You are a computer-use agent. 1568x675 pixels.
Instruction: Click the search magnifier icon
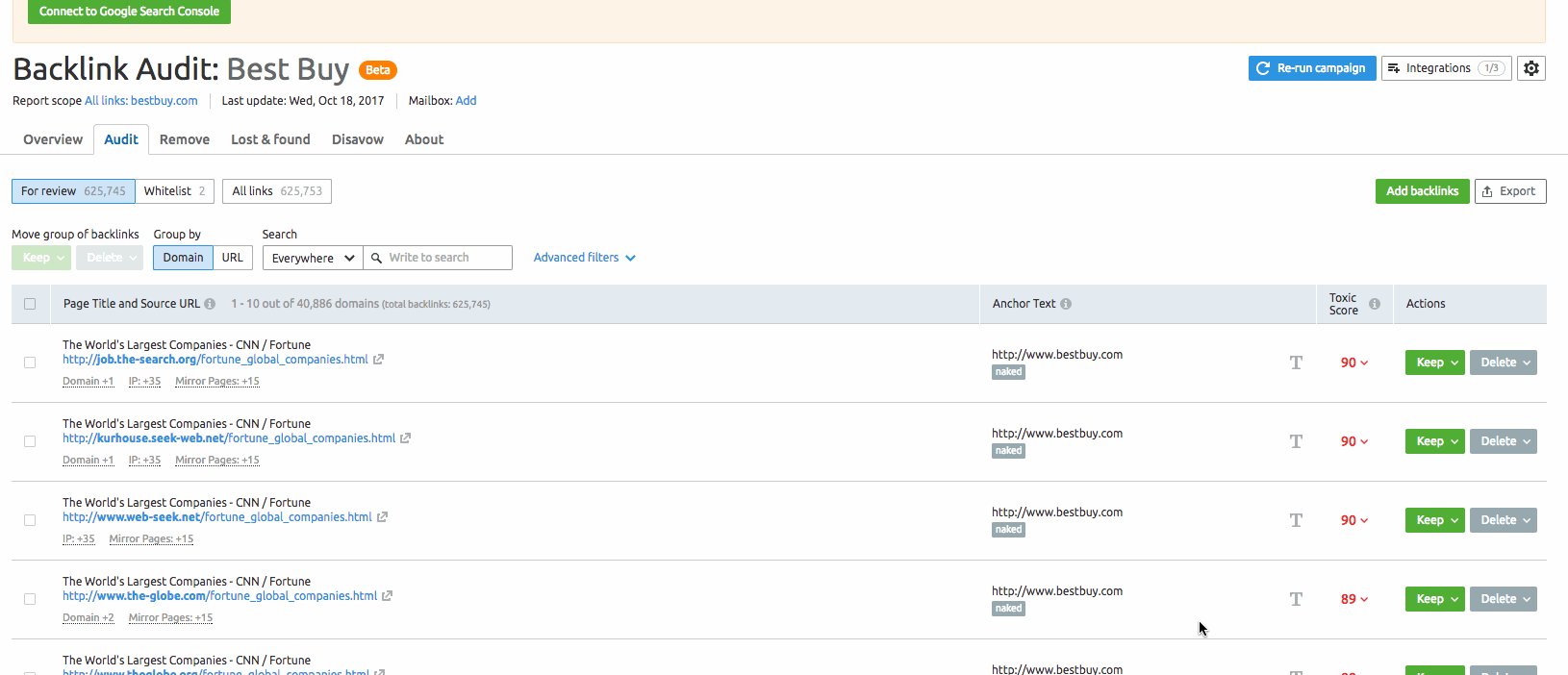point(376,258)
